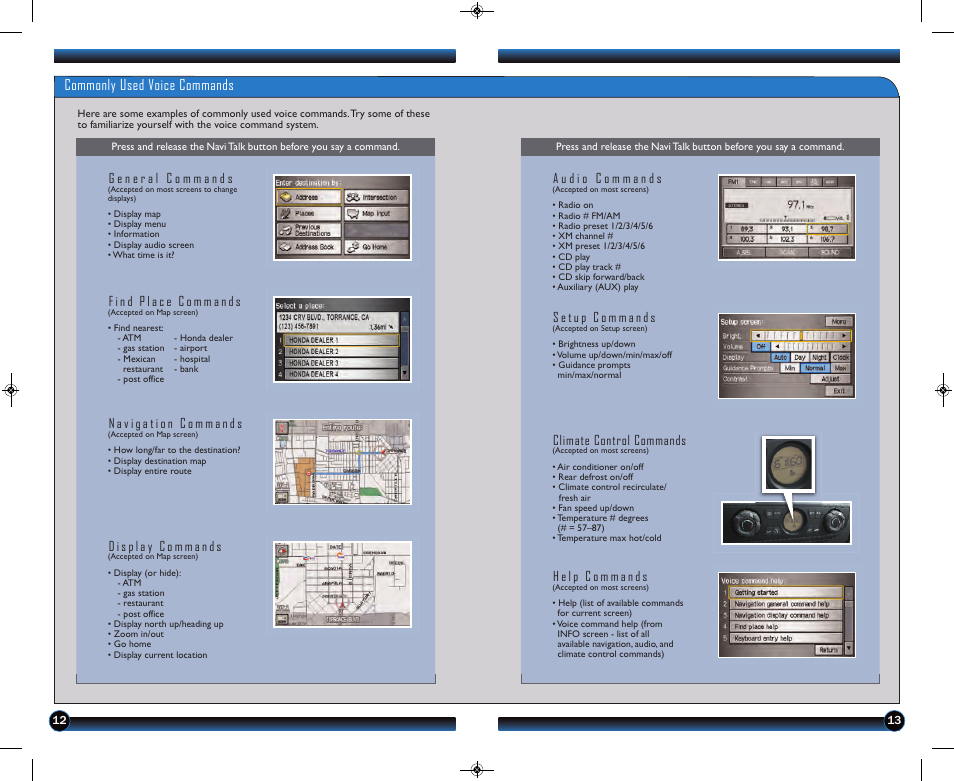The height and width of the screenshot is (781, 954).
Task: Open the Address Book entry
Action: click(x=308, y=247)
